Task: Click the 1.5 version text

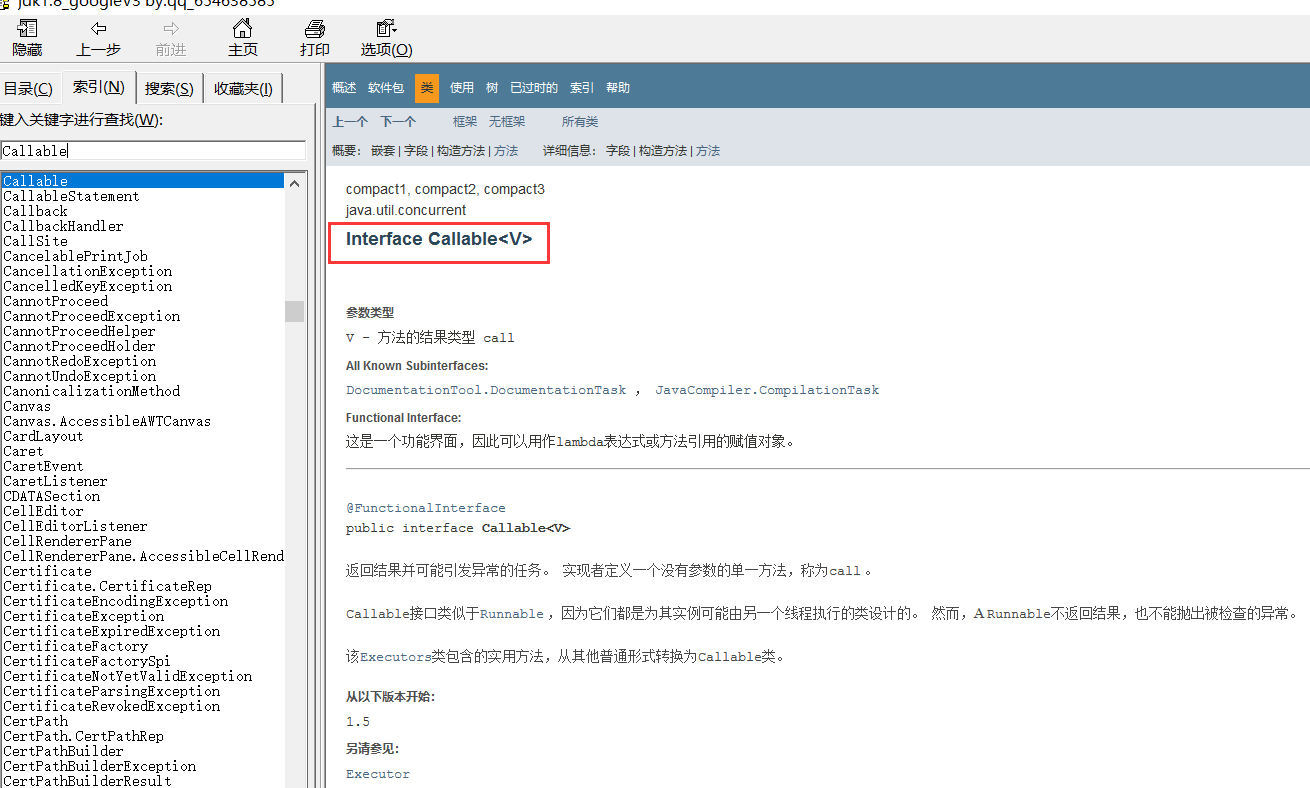Action: (x=358, y=722)
